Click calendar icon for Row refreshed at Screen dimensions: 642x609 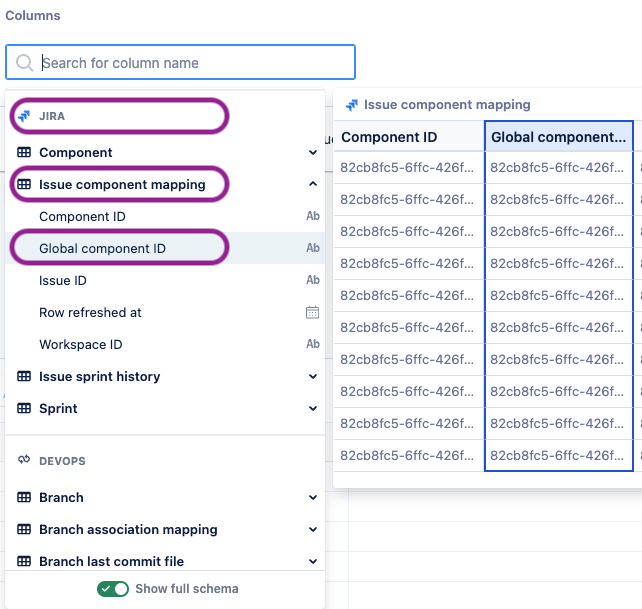(x=312, y=312)
